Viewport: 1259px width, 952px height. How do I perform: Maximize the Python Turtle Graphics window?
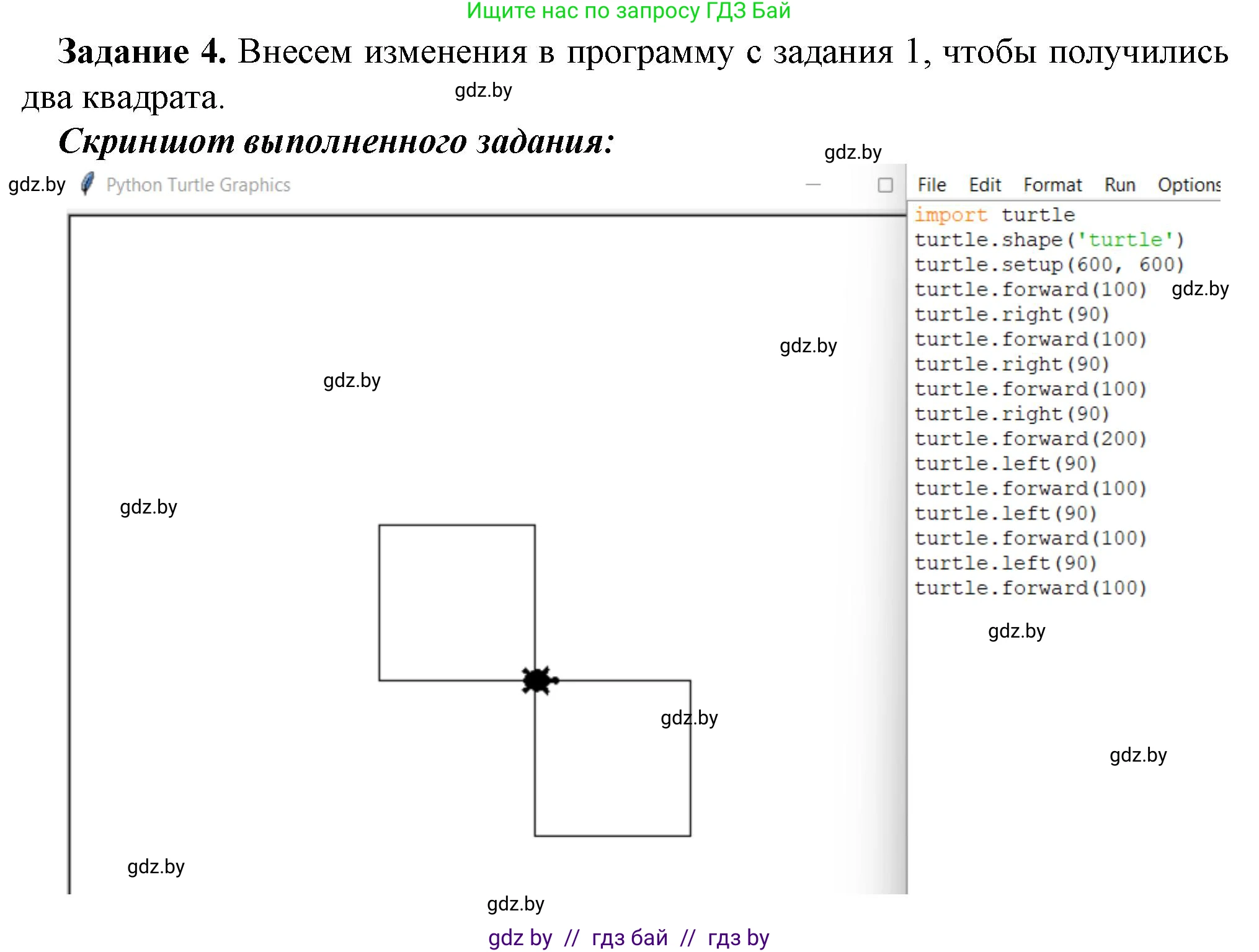[x=885, y=185]
